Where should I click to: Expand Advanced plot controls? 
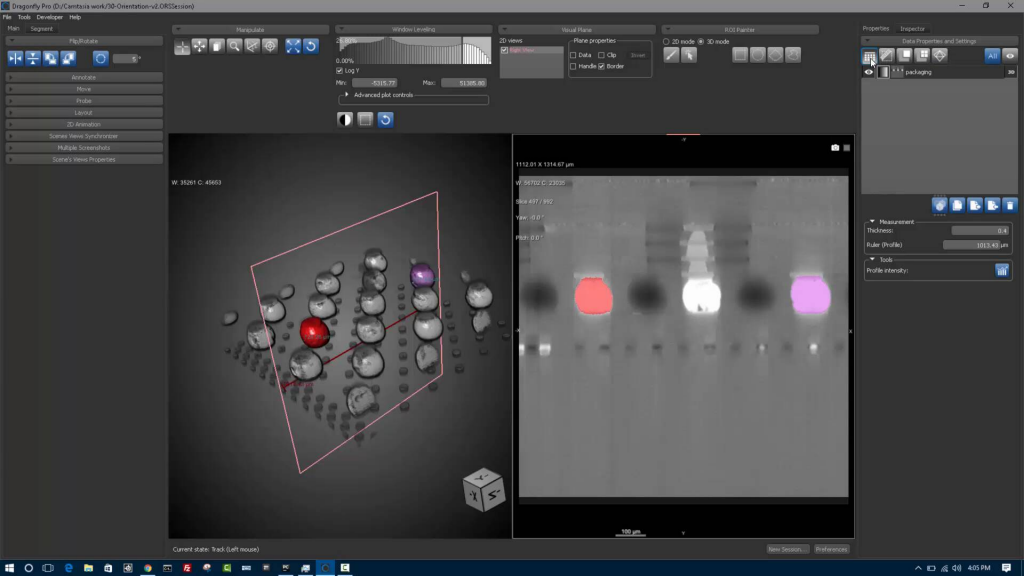pos(346,95)
